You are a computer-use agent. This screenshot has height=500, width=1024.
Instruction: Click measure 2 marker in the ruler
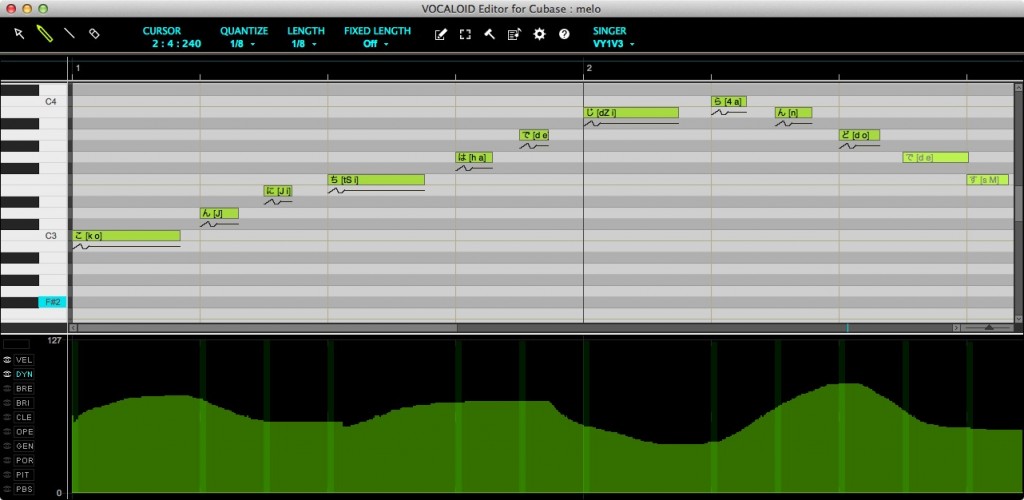click(x=589, y=68)
